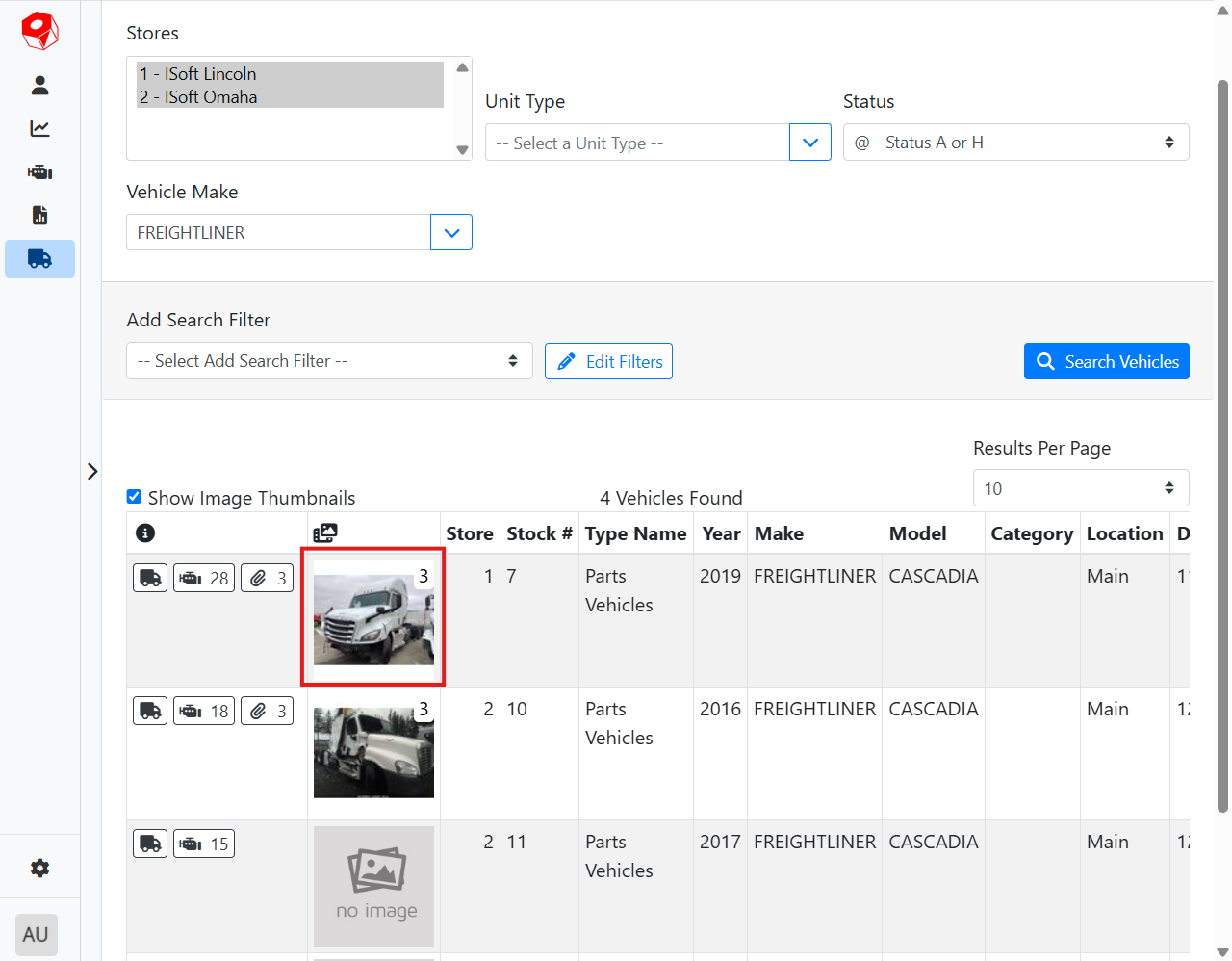Open attachments paperclip showing 3 for stock #10

267,710
